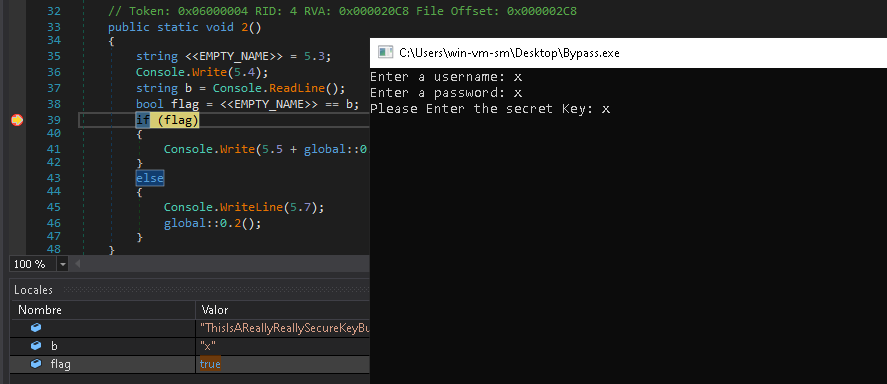Click "Console.Write(5.4);" on line 36

click(202, 72)
